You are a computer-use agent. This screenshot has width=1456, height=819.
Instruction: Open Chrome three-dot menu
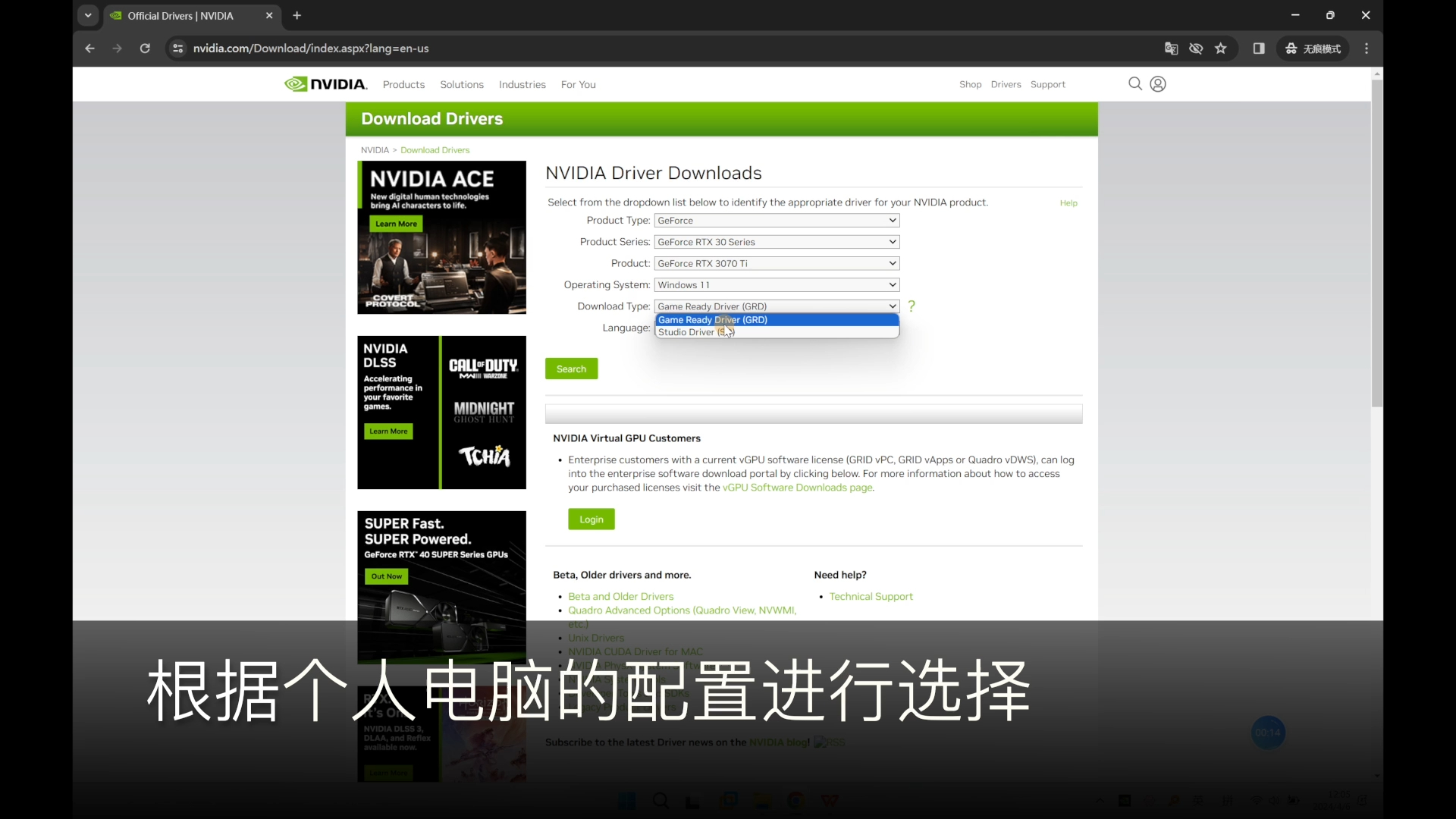tap(1367, 49)
